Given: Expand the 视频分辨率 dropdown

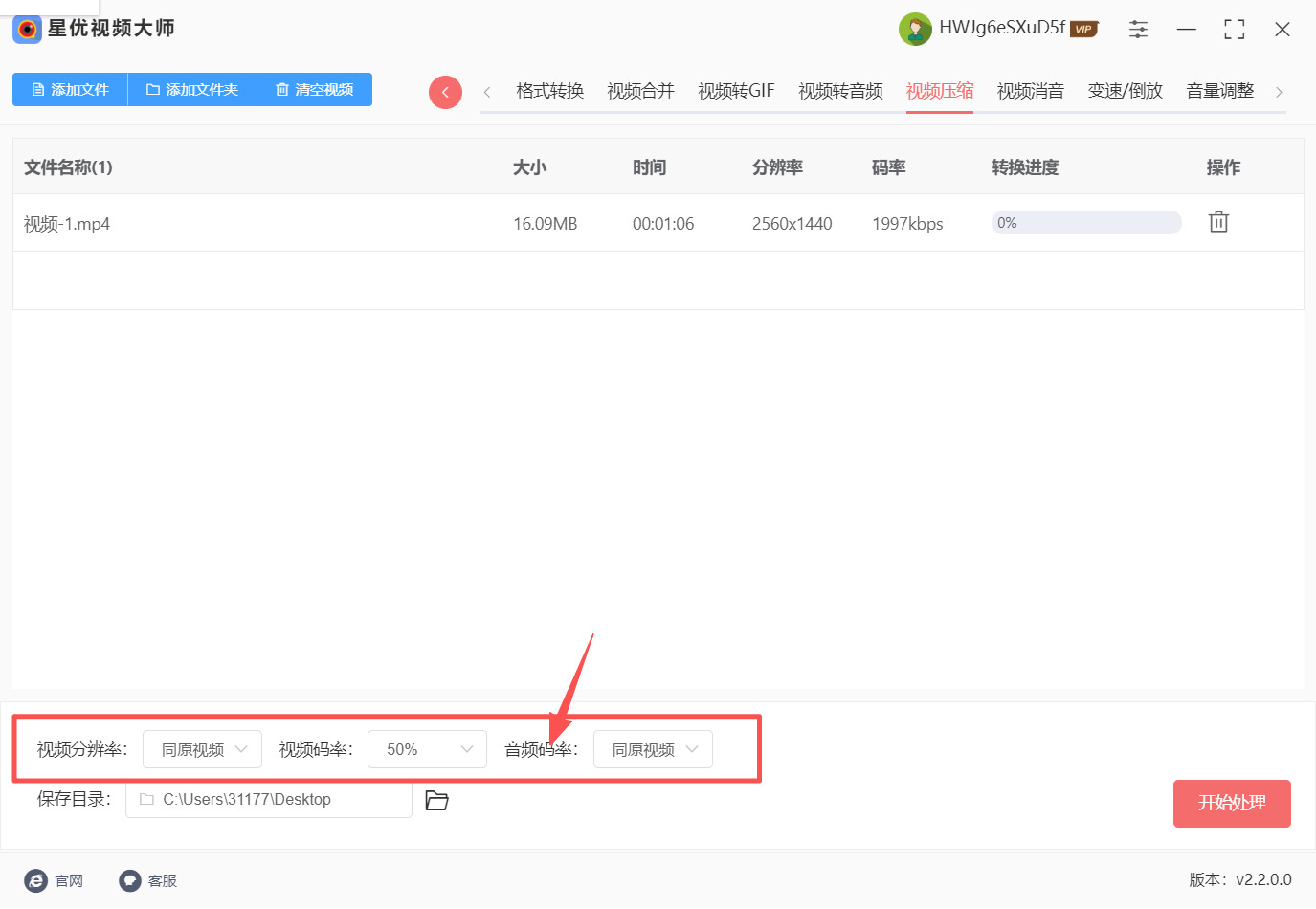Looking at the screenshot, I should tap(202, 749).
